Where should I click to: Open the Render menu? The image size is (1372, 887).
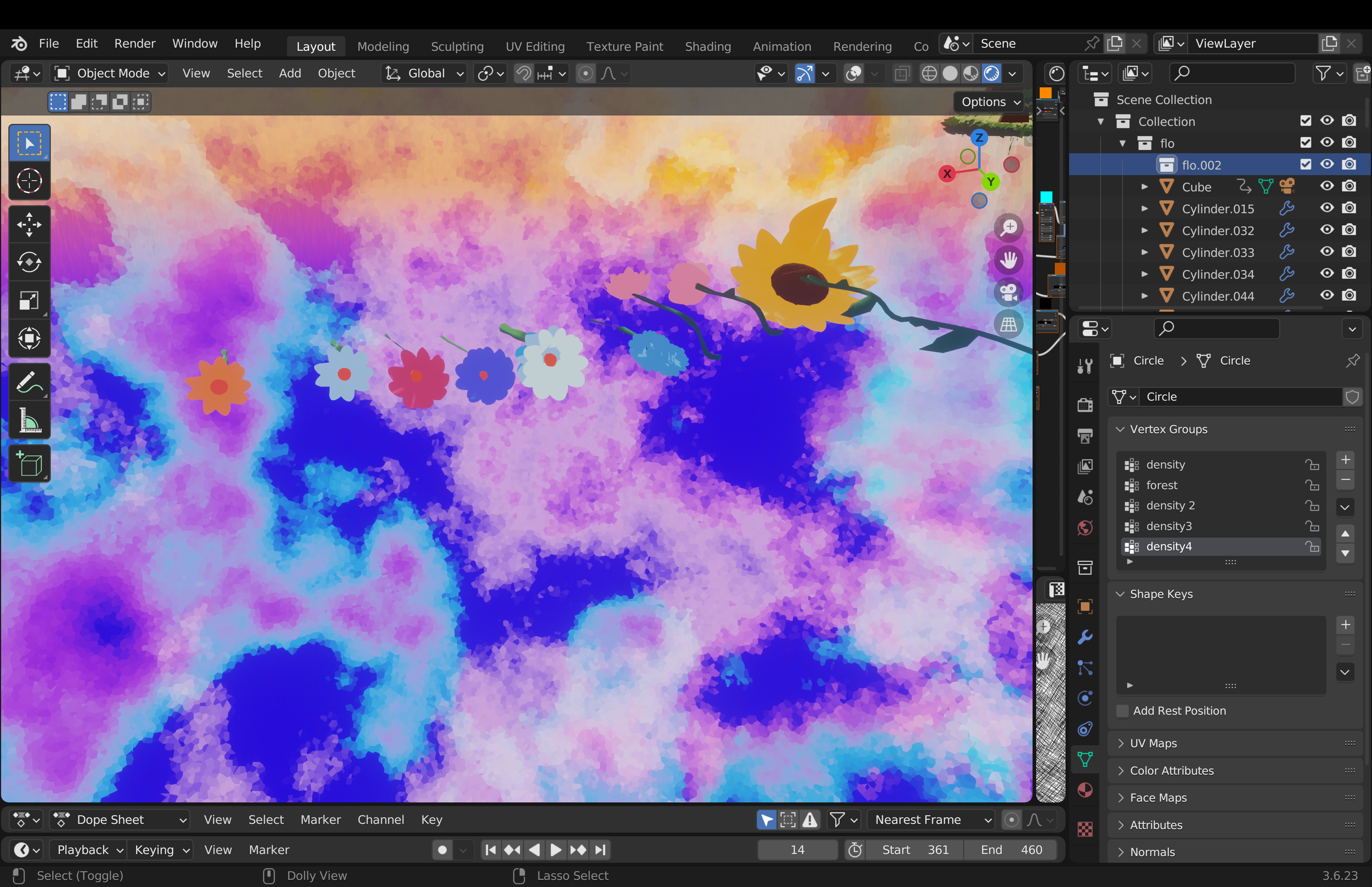[134, 44]
